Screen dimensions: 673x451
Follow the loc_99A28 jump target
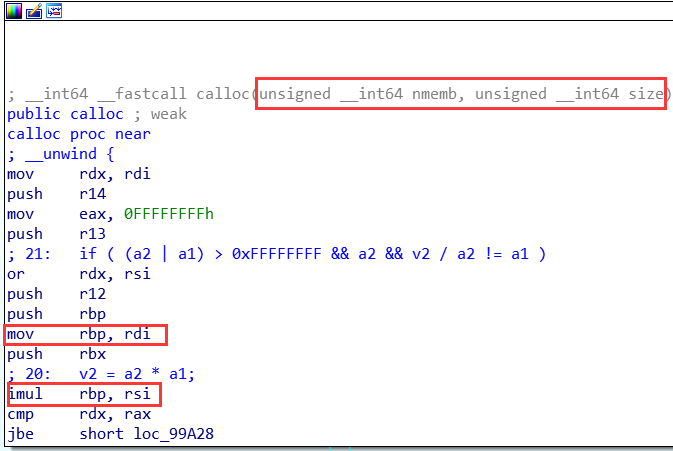click(x=173, y=434)
